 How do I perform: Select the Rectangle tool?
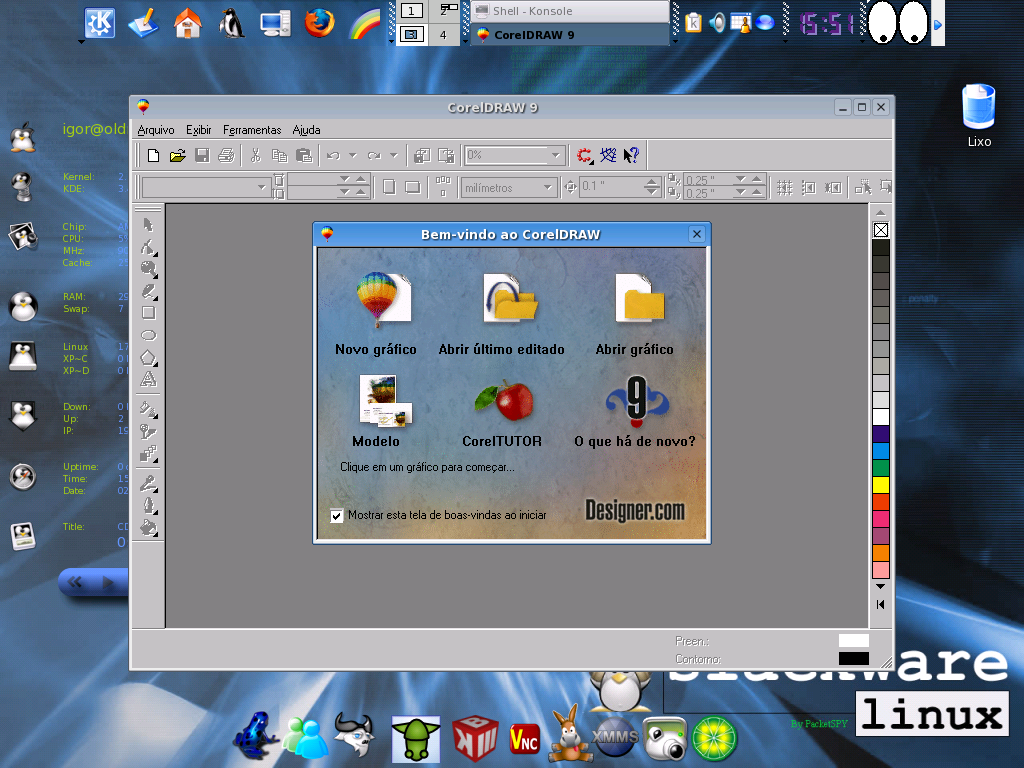148,313
